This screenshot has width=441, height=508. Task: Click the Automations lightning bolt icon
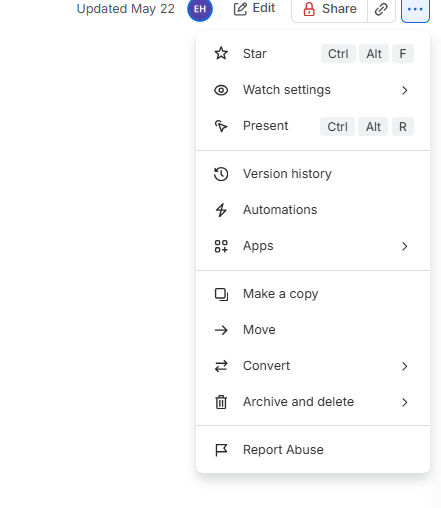(x=221, y=210)
